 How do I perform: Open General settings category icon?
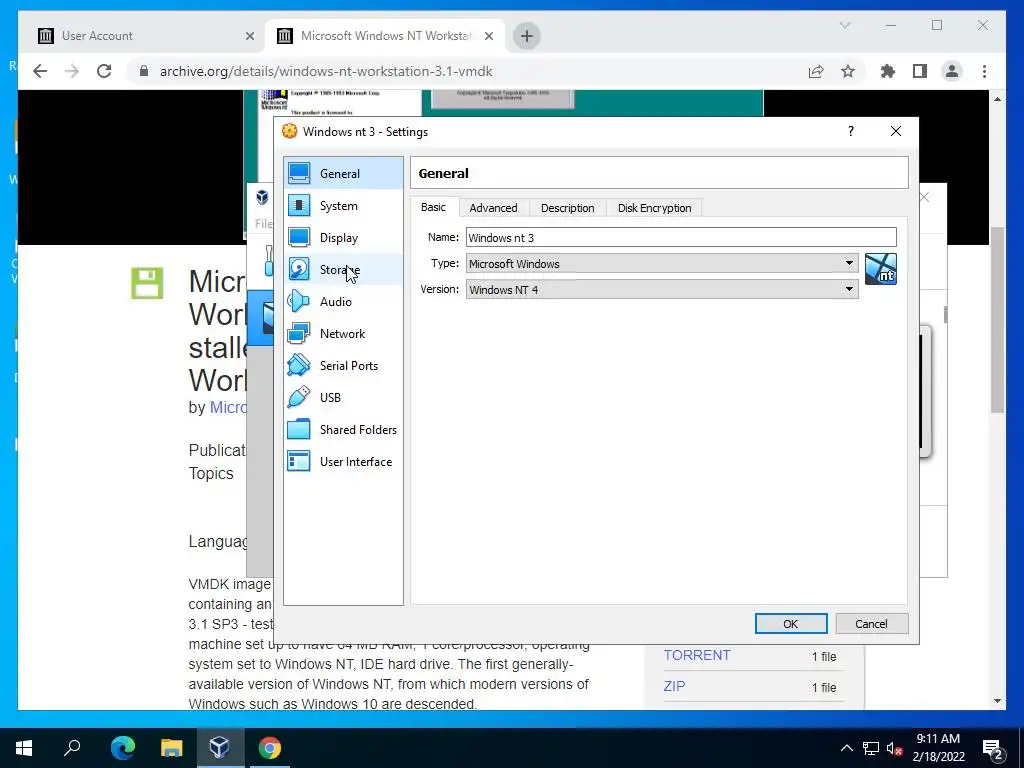pyautogui.click(x=299, y=173)
